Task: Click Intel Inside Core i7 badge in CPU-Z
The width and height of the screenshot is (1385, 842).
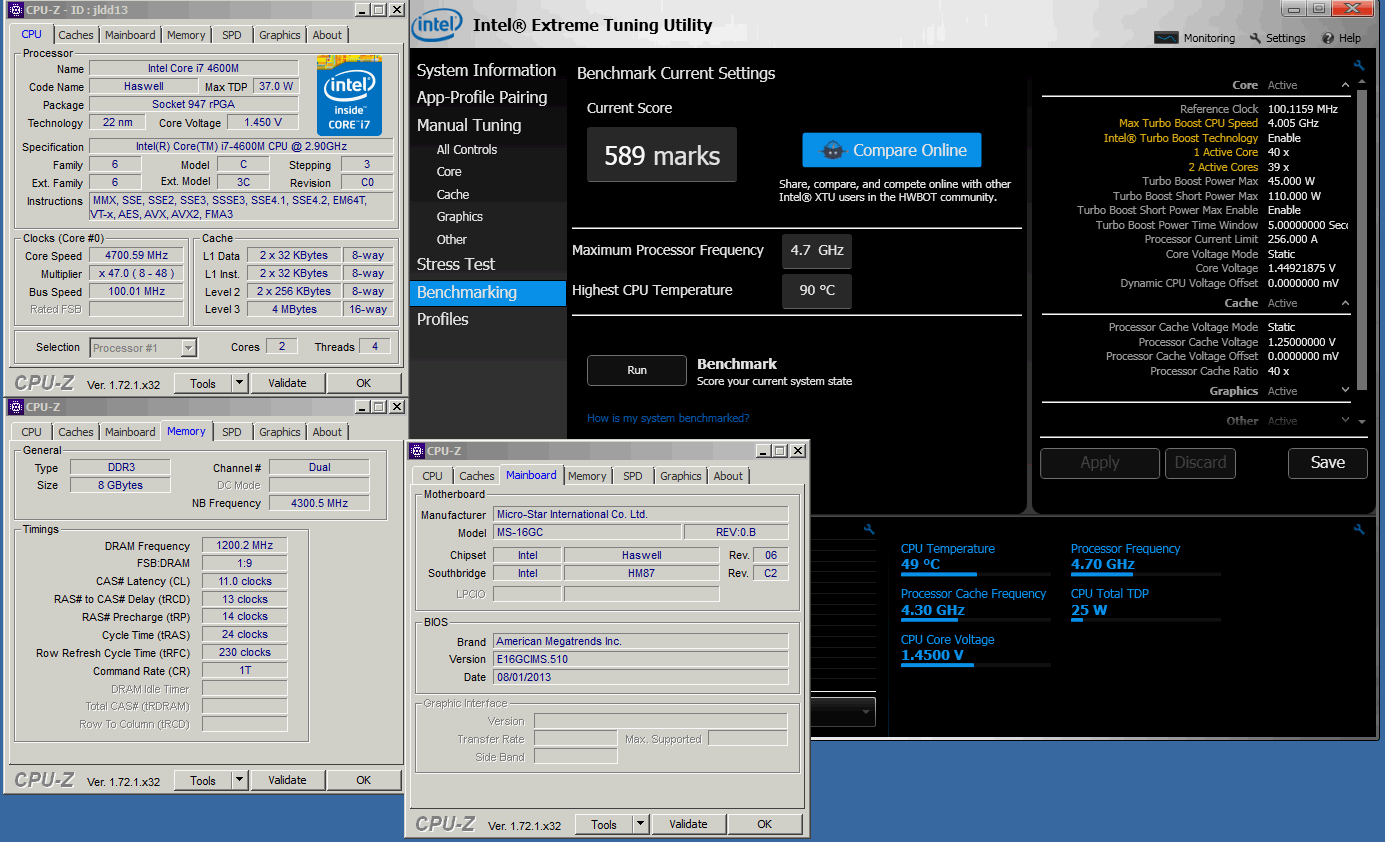Action: (350, 96)
